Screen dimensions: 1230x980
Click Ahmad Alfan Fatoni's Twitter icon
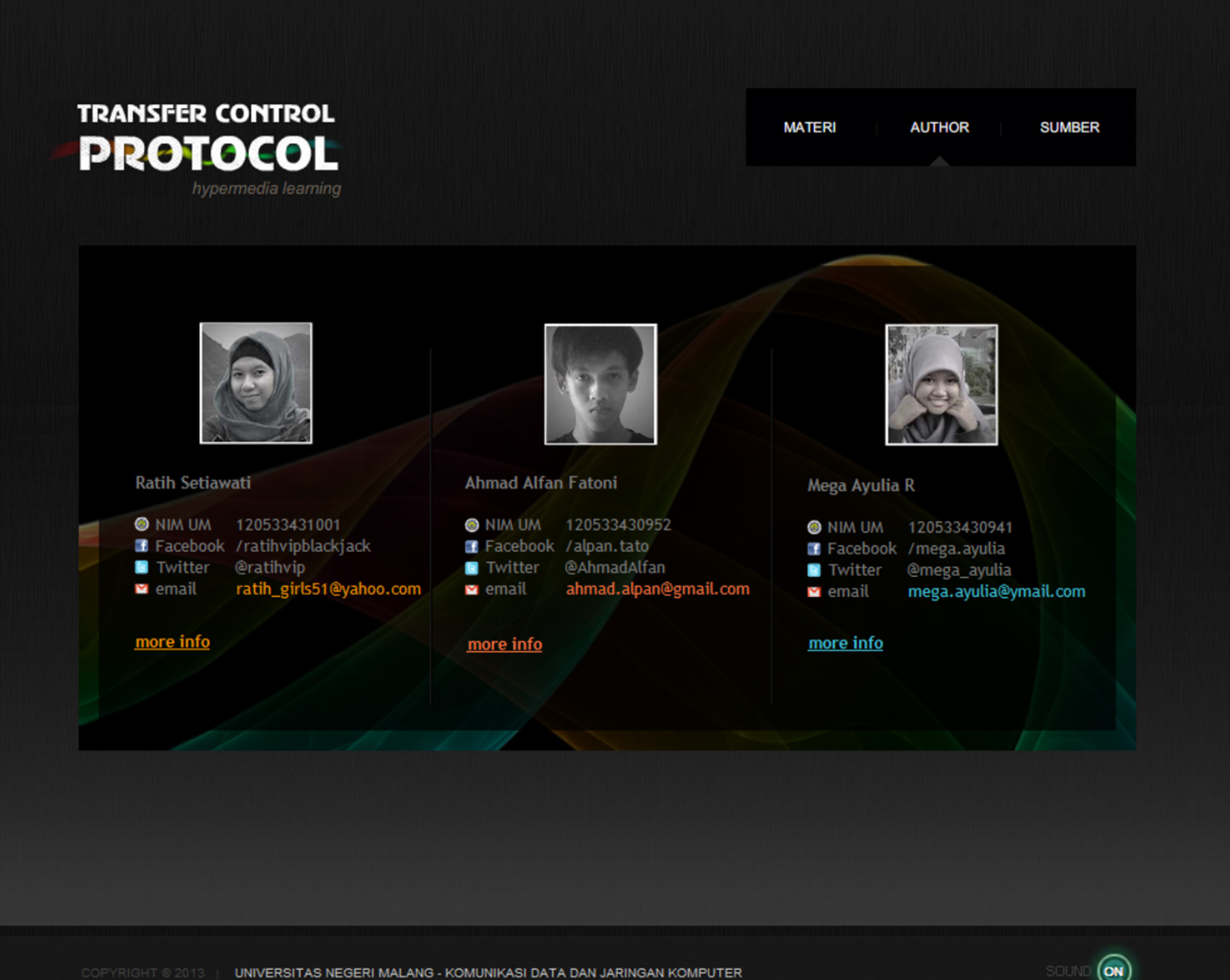point(471,569)
